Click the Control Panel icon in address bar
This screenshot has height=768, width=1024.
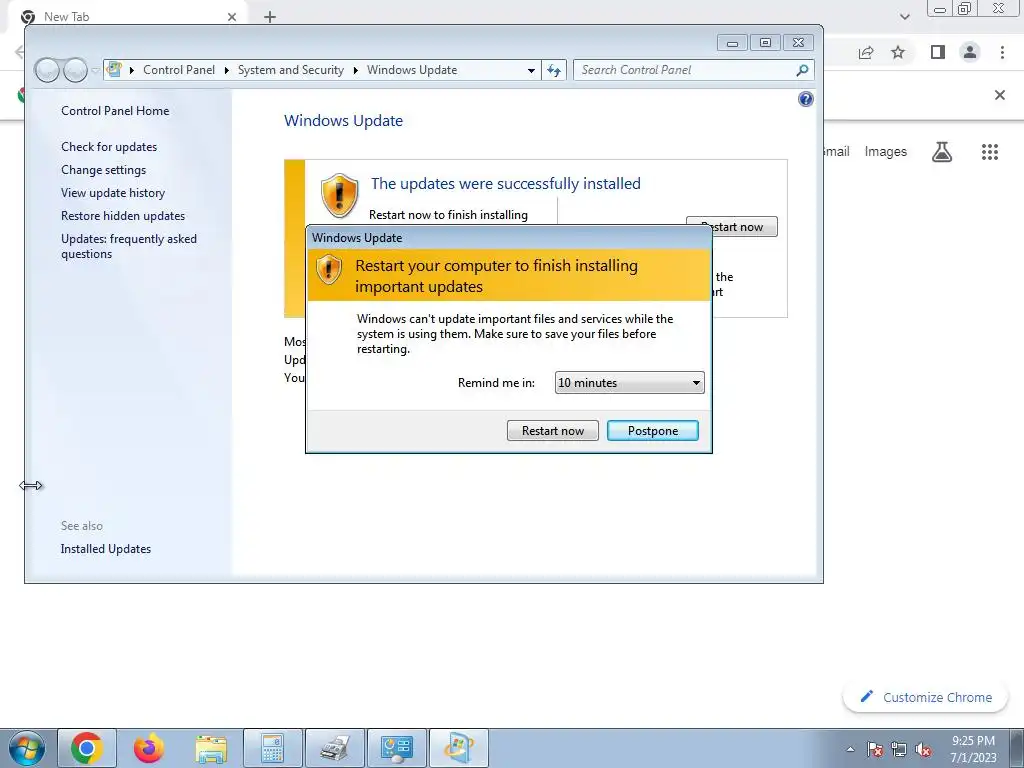pyautogui.click(x=114, y=69)
